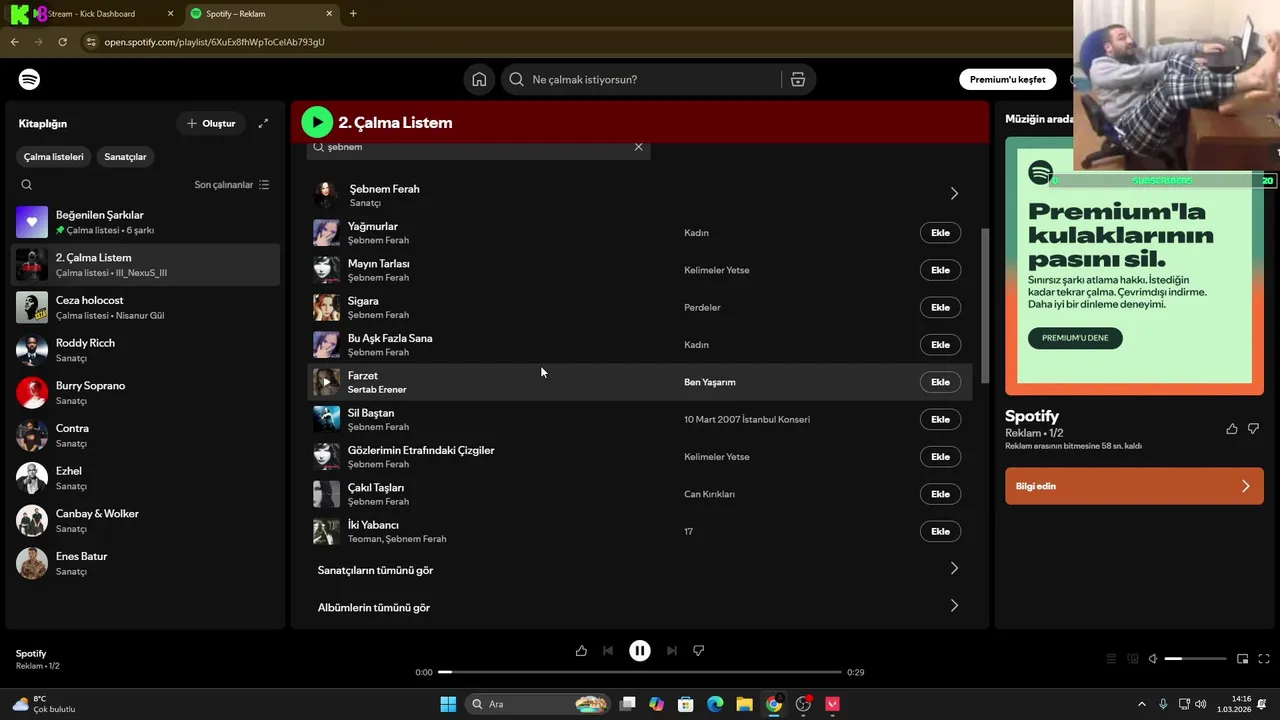Pause playback with the pause button
This screenshot has width=1280, height=720.
[x=640, y=651]
